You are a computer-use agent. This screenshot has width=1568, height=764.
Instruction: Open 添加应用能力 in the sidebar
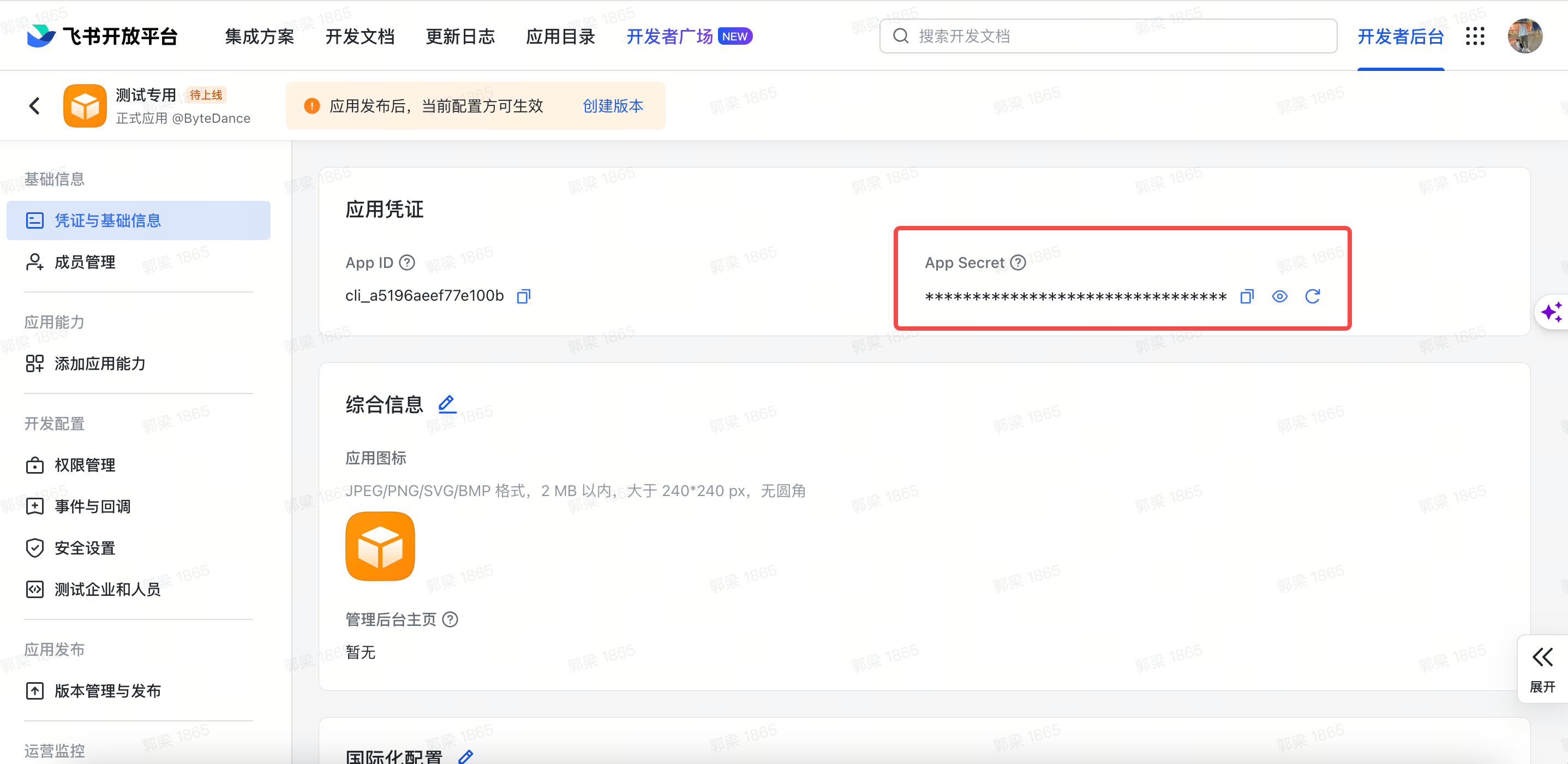click(x=138, y=363)
